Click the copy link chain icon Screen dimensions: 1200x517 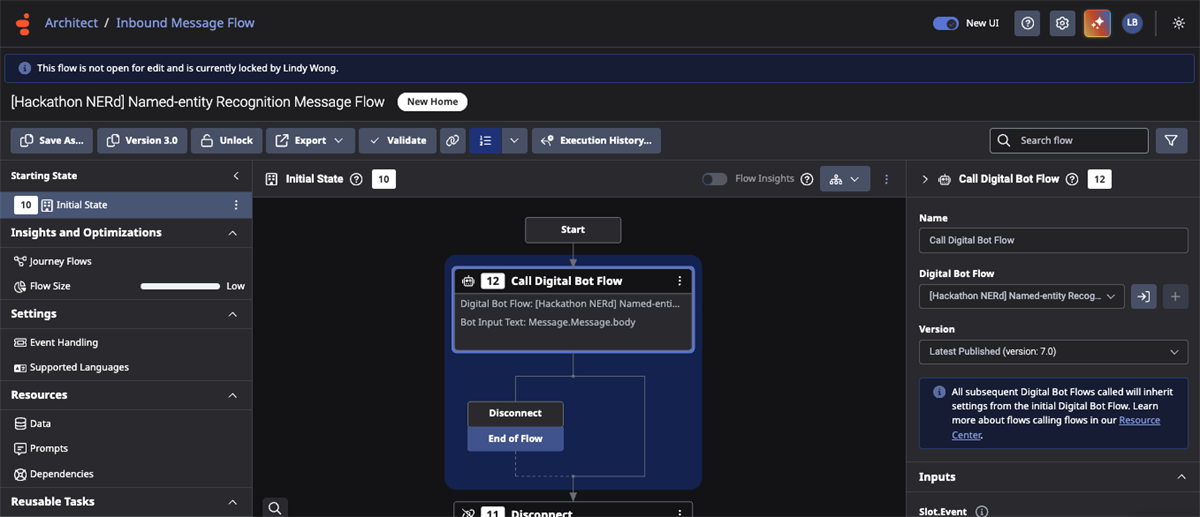coord(453,141)
